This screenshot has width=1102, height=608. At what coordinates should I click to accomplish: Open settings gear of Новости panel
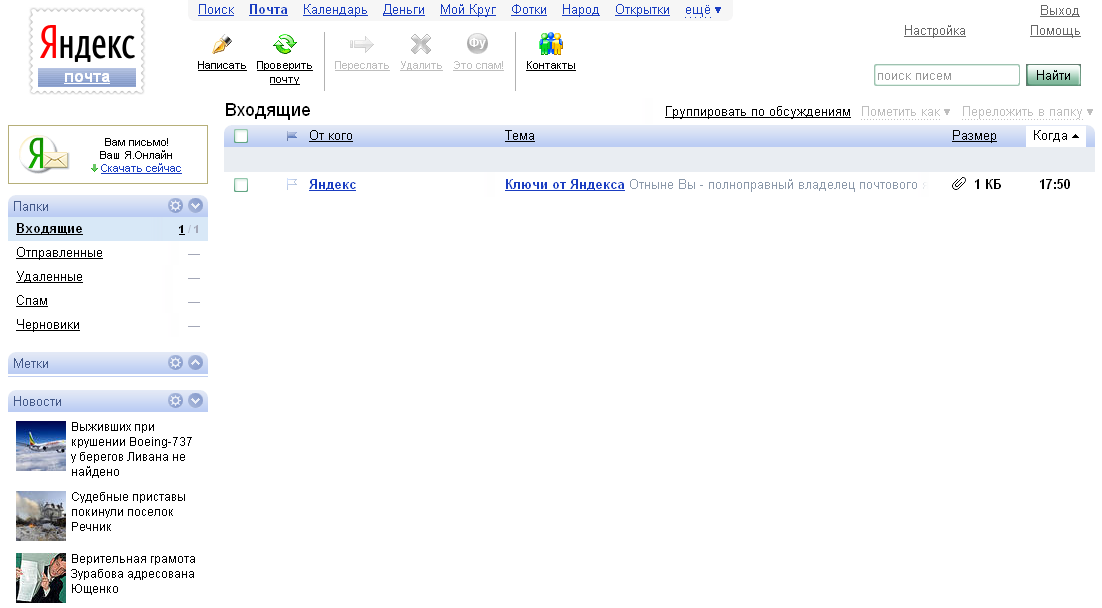coord(175,401)
